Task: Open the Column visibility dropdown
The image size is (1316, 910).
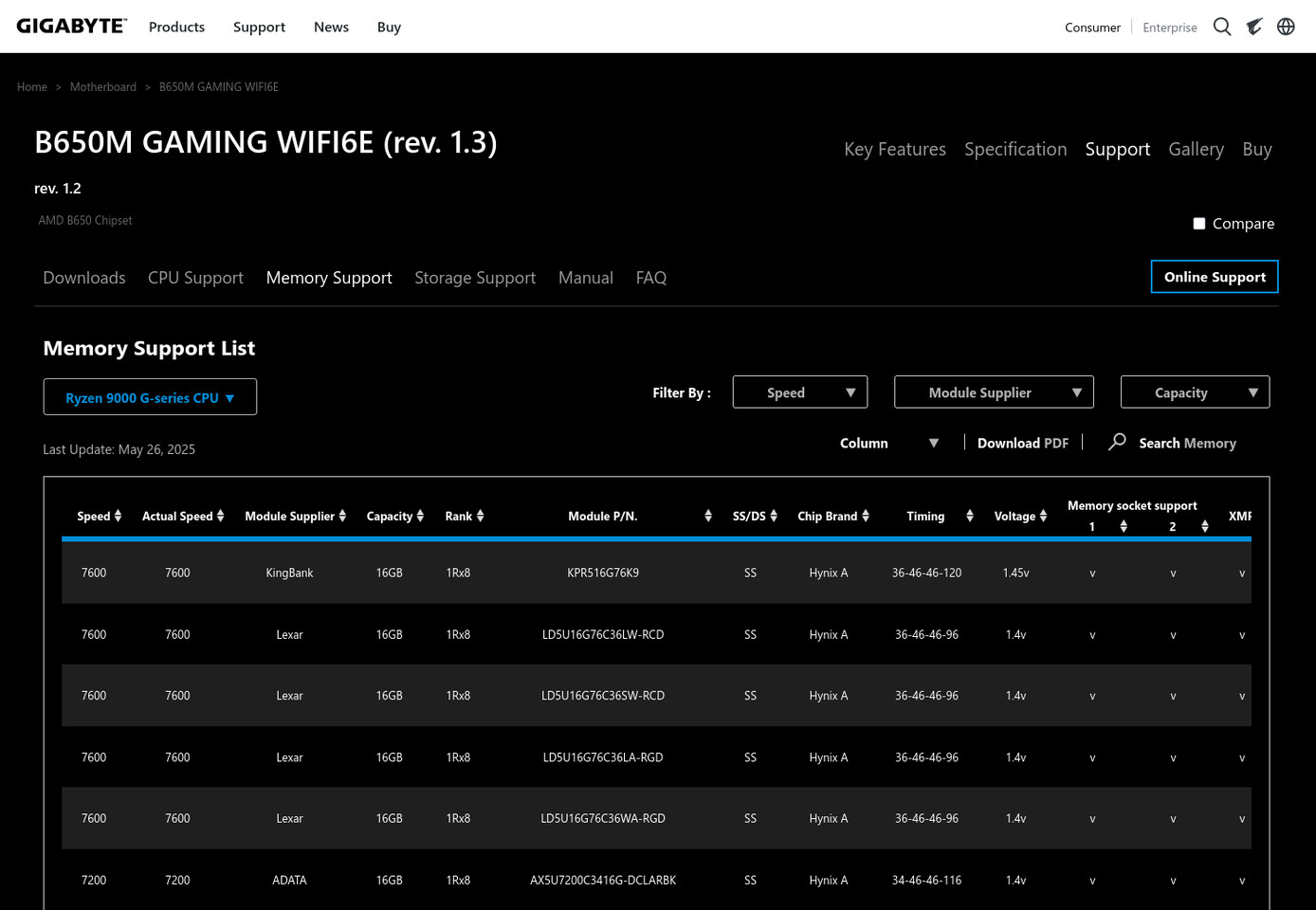Action: (x=889, y=443)
